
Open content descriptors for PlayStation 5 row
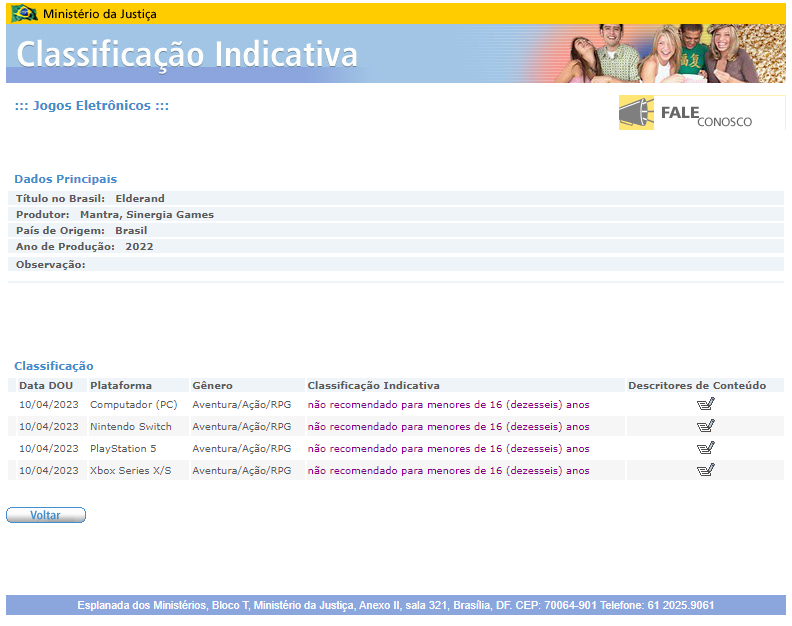tap(705, 448)
